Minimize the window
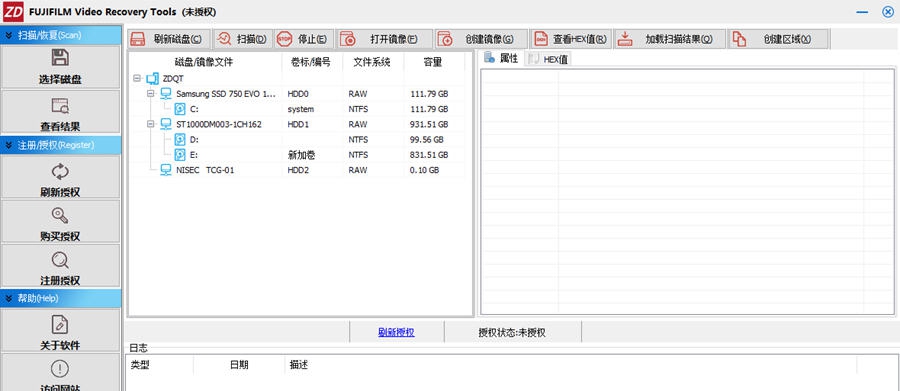900x391 pixels. tap(862, 12)
